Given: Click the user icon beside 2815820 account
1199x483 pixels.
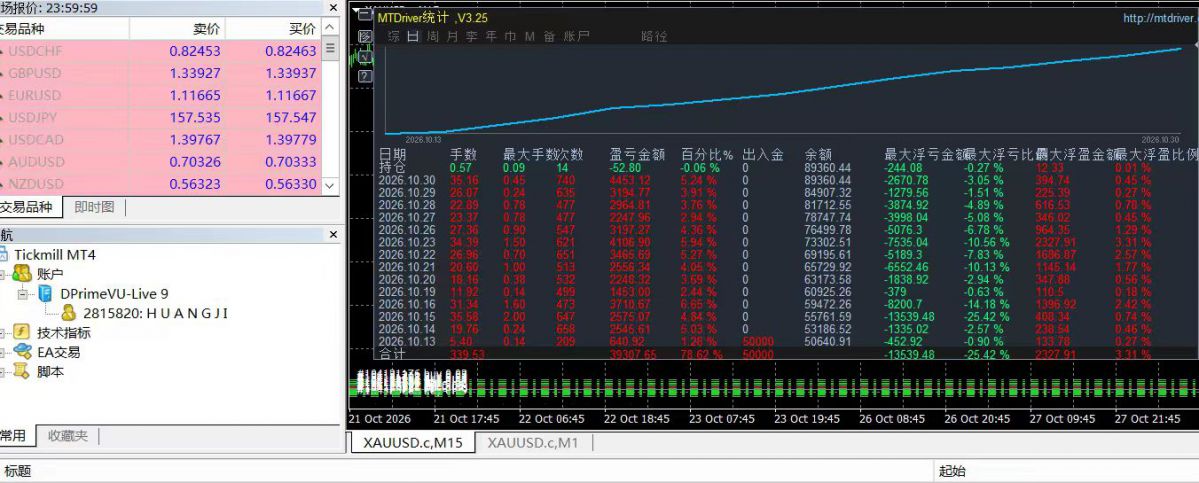Looking at the screenshot, I should [x=69, y=313].
